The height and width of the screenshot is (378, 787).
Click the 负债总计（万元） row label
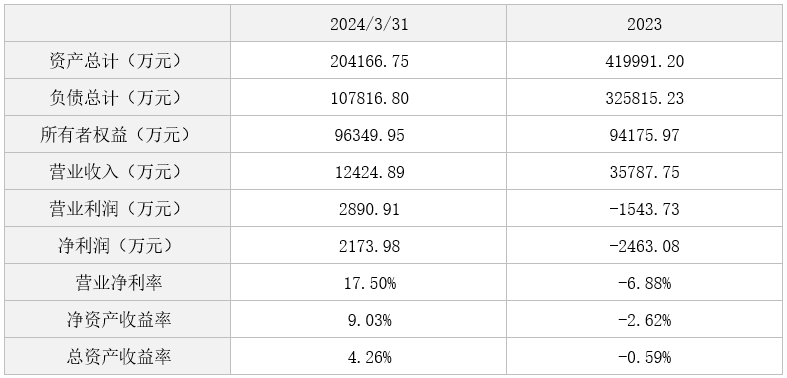click(117, 97)
